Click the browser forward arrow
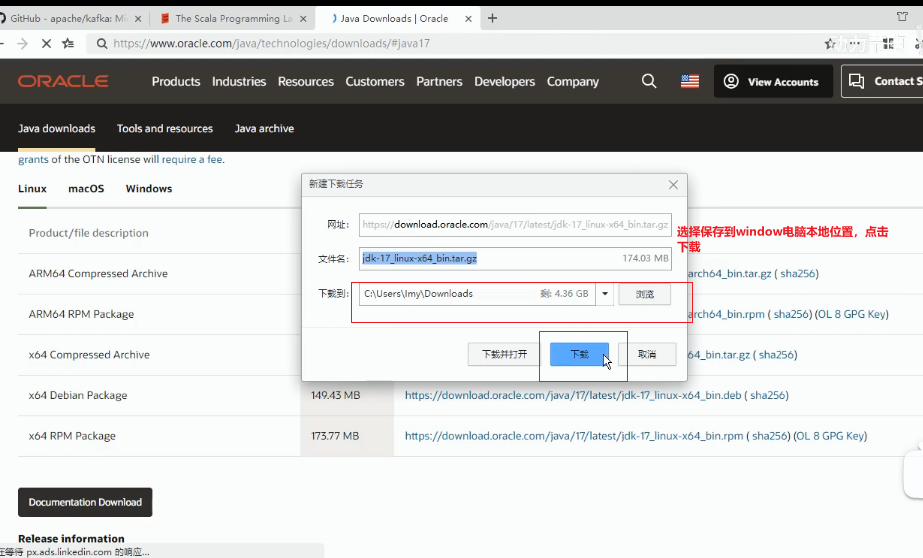The width and height of the screenshot is (923, 558). 22,43
